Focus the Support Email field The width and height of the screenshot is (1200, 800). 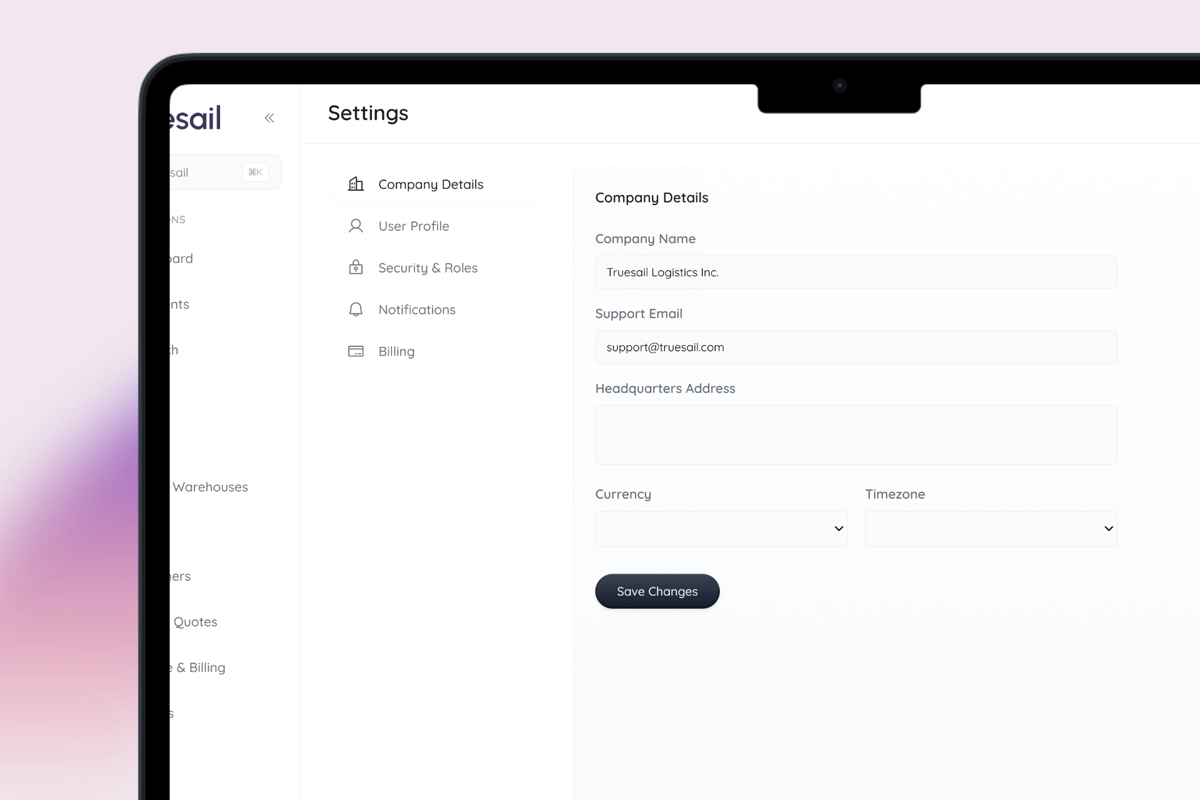856,347
